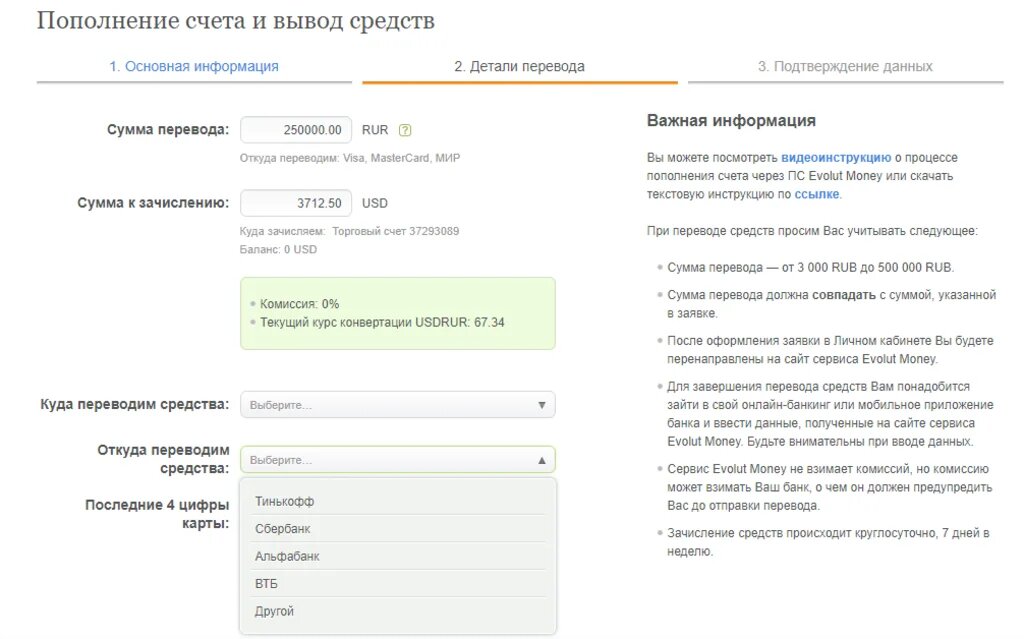The width and height of the screenshot is (1024, 639).
Task: Click the Сумма к зачислению field
Action: [296, 203]
